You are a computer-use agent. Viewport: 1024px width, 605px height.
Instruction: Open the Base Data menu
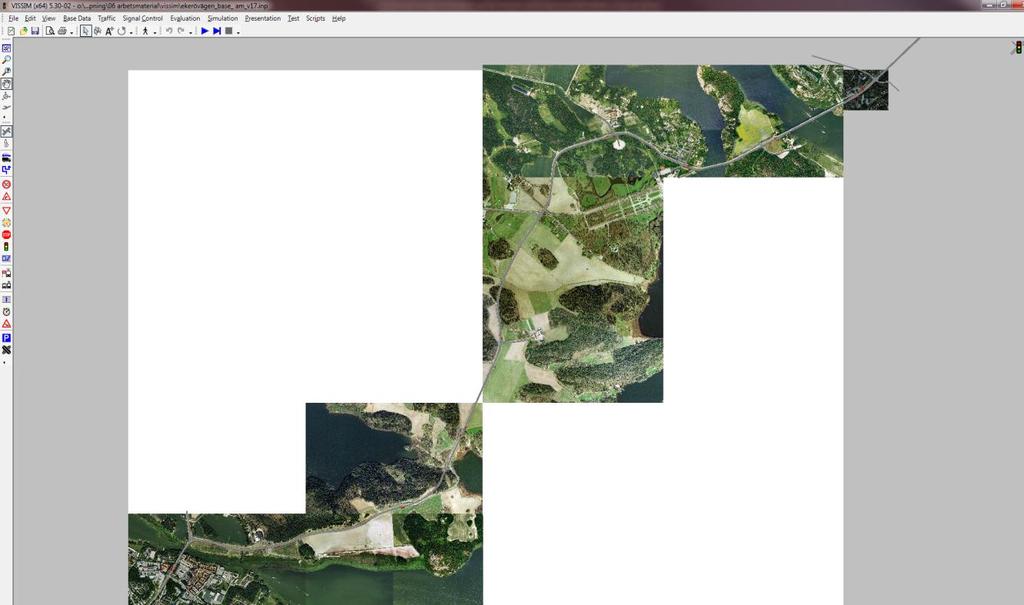77,18
